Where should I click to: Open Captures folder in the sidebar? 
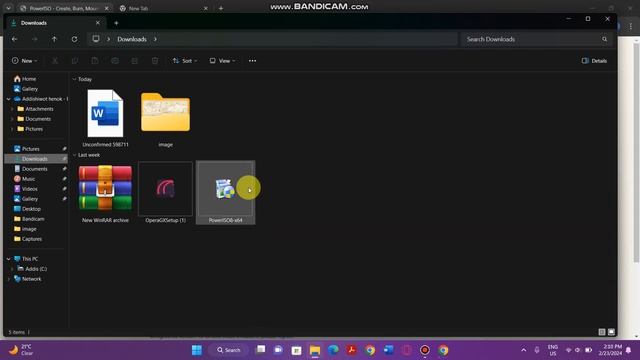click(32, 239)
